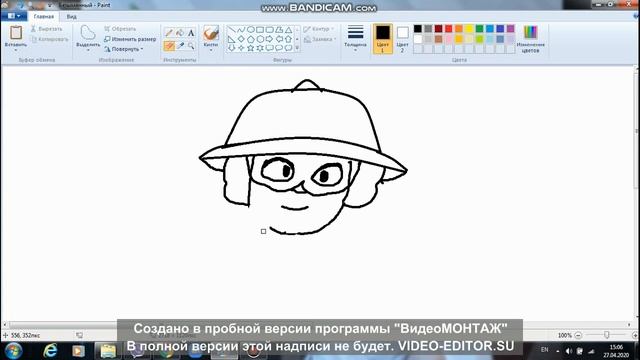Open the Outline (Контур) dropdown
Viewport: 640px width, 360px height.
(319, 29)
